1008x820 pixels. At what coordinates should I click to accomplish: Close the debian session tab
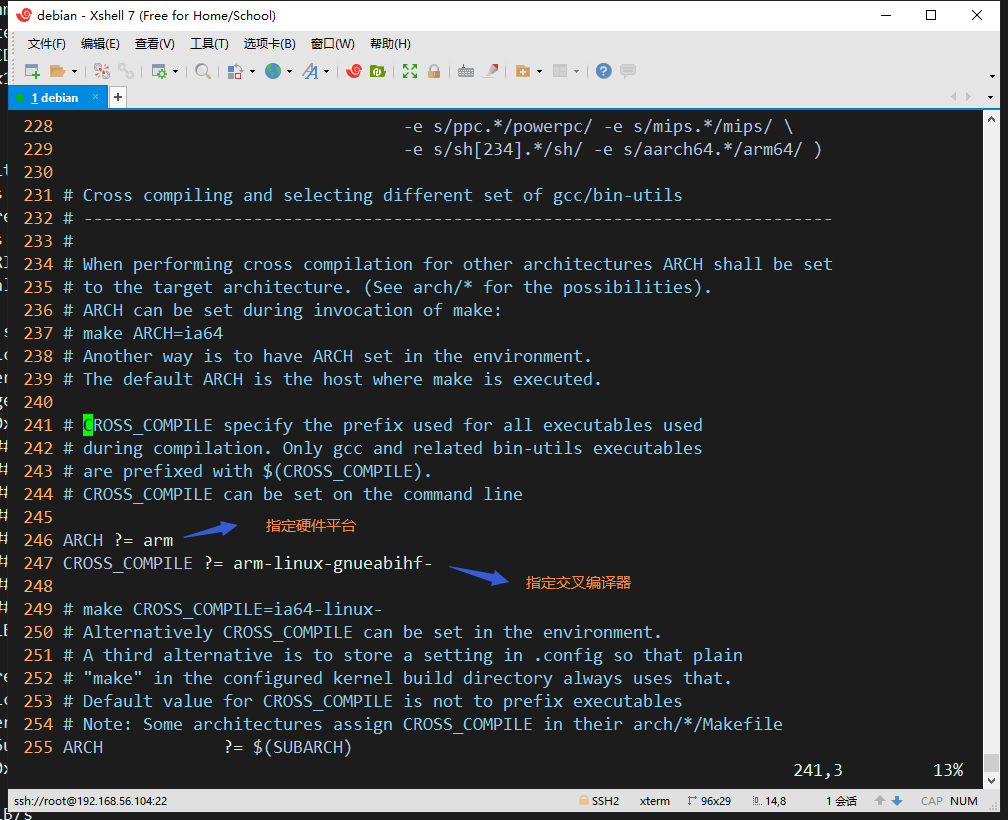(96, 97)
